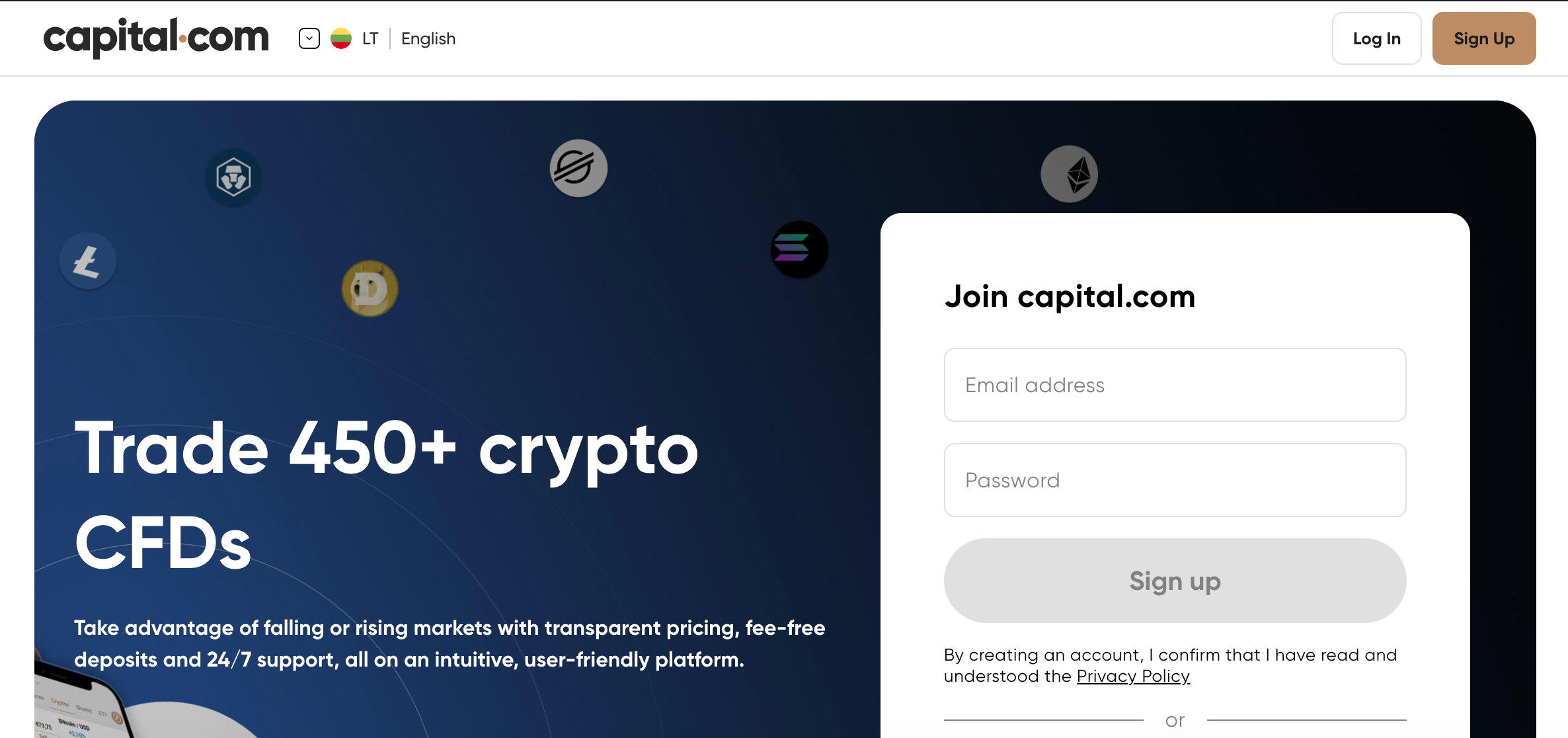This screenshot has height=738, width=1568.
Task: Focus the Email address field
Action: (1175, 385)
